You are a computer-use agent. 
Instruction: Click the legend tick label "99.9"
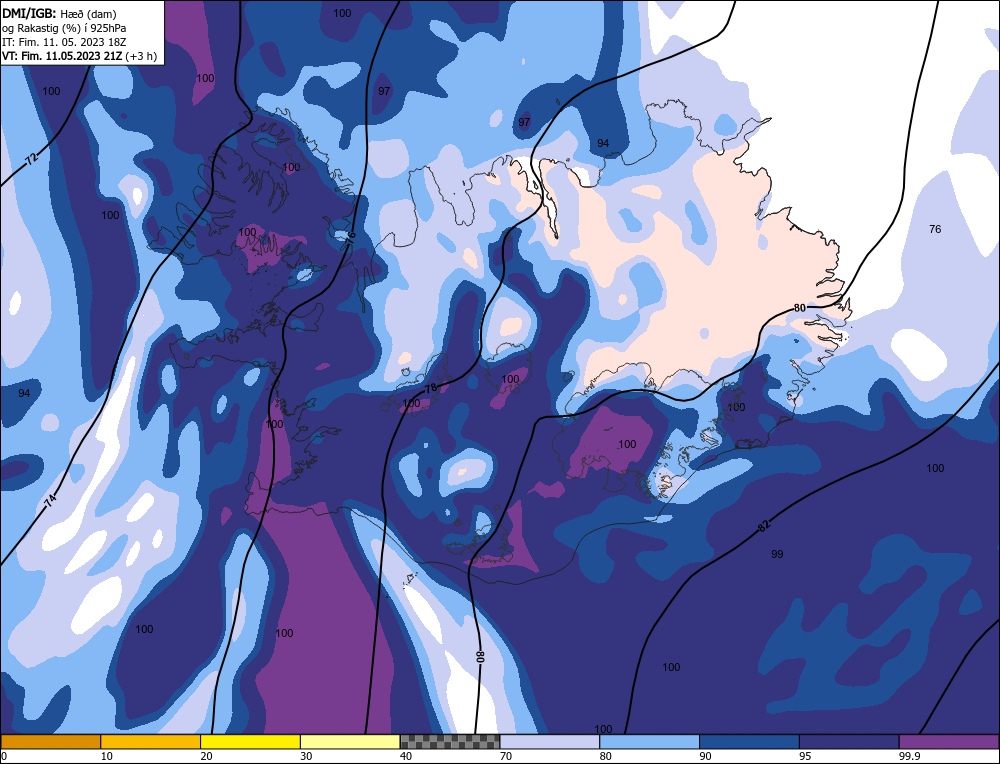(909, 756)
